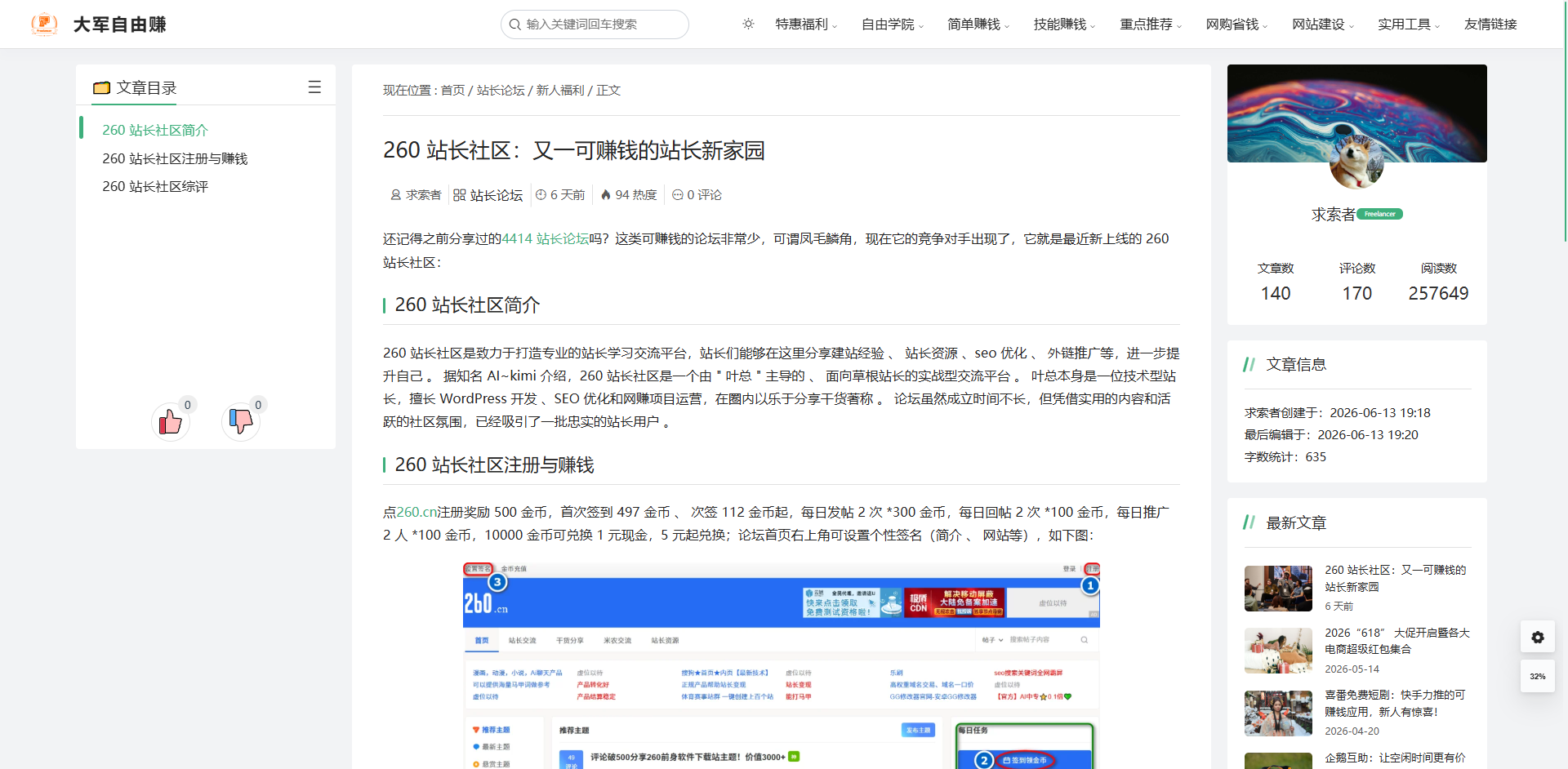
Task: Click the 站长论坛 category tag under title
Action: pos(488,195)
